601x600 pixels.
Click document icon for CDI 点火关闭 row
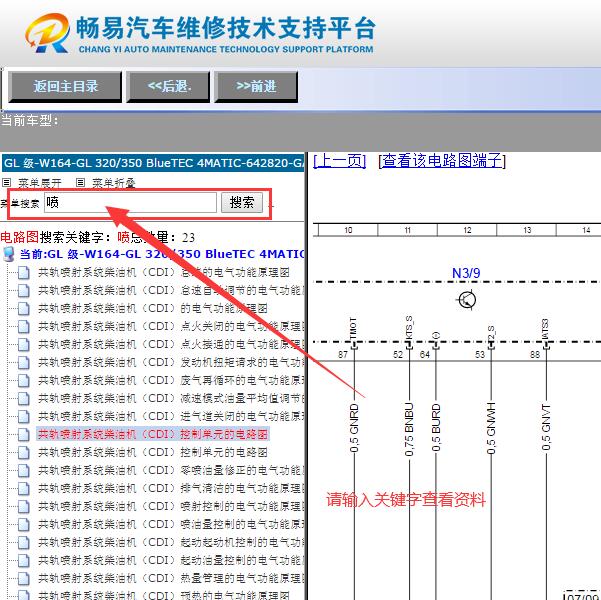[x=24, y=327]
